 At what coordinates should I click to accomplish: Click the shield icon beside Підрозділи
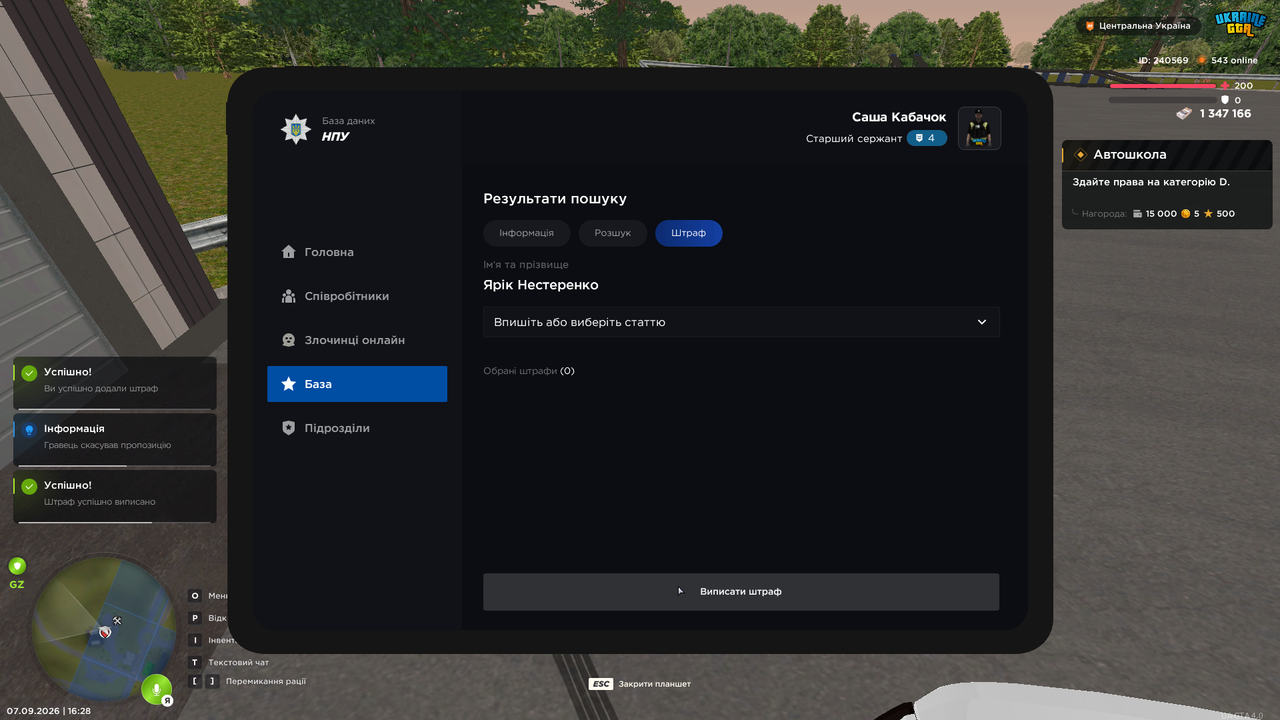click(289, 428)
